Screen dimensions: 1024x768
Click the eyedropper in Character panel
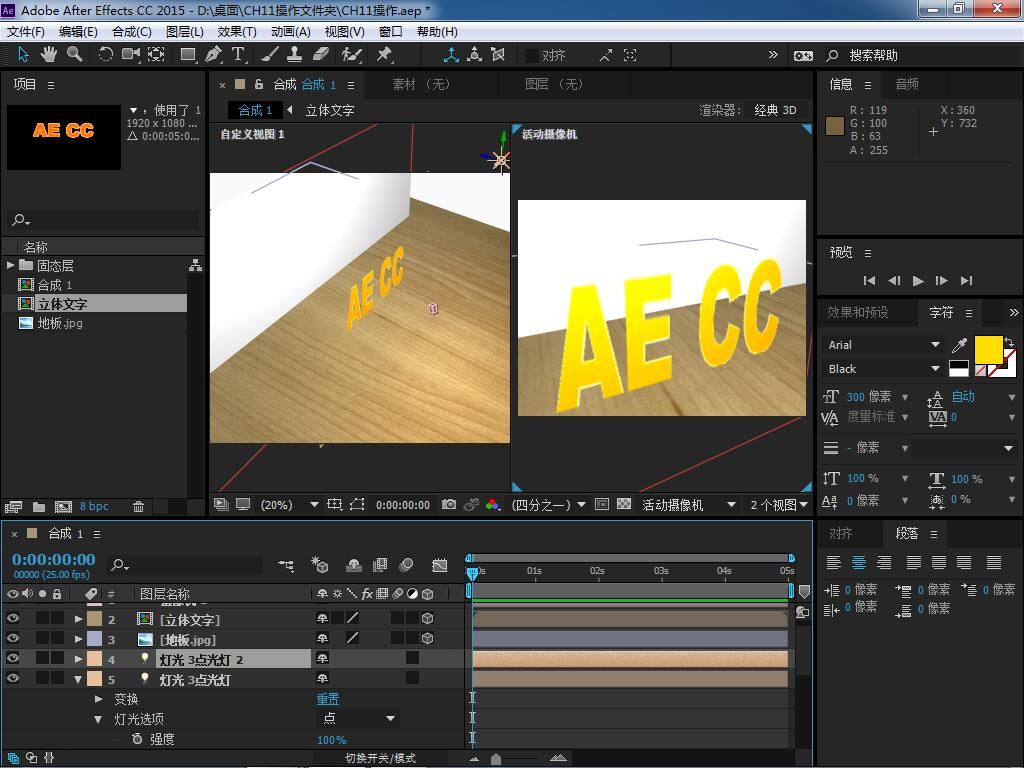[960, 345]
